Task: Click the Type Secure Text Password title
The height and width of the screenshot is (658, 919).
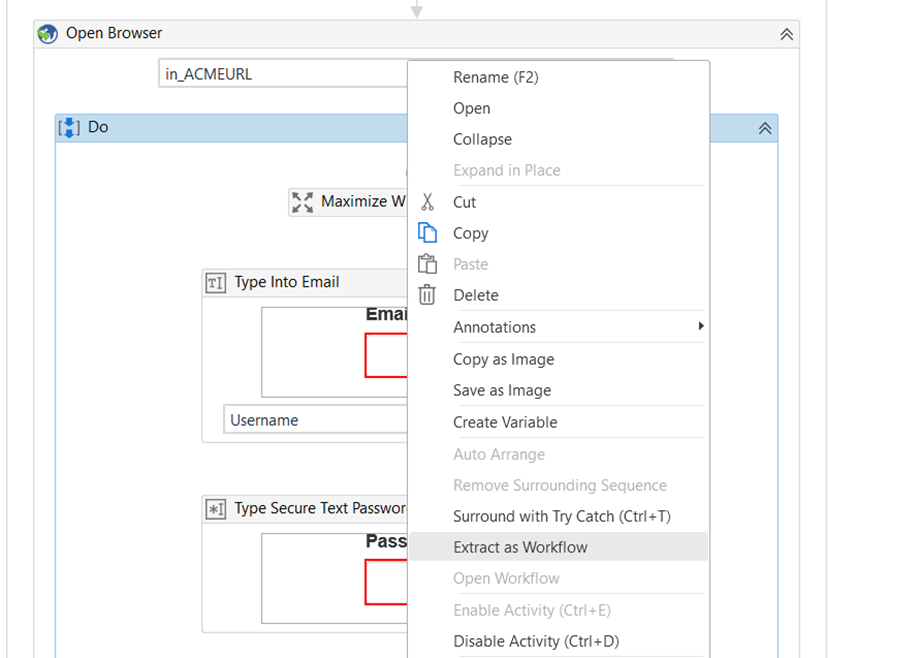Action: coord(321,508)
